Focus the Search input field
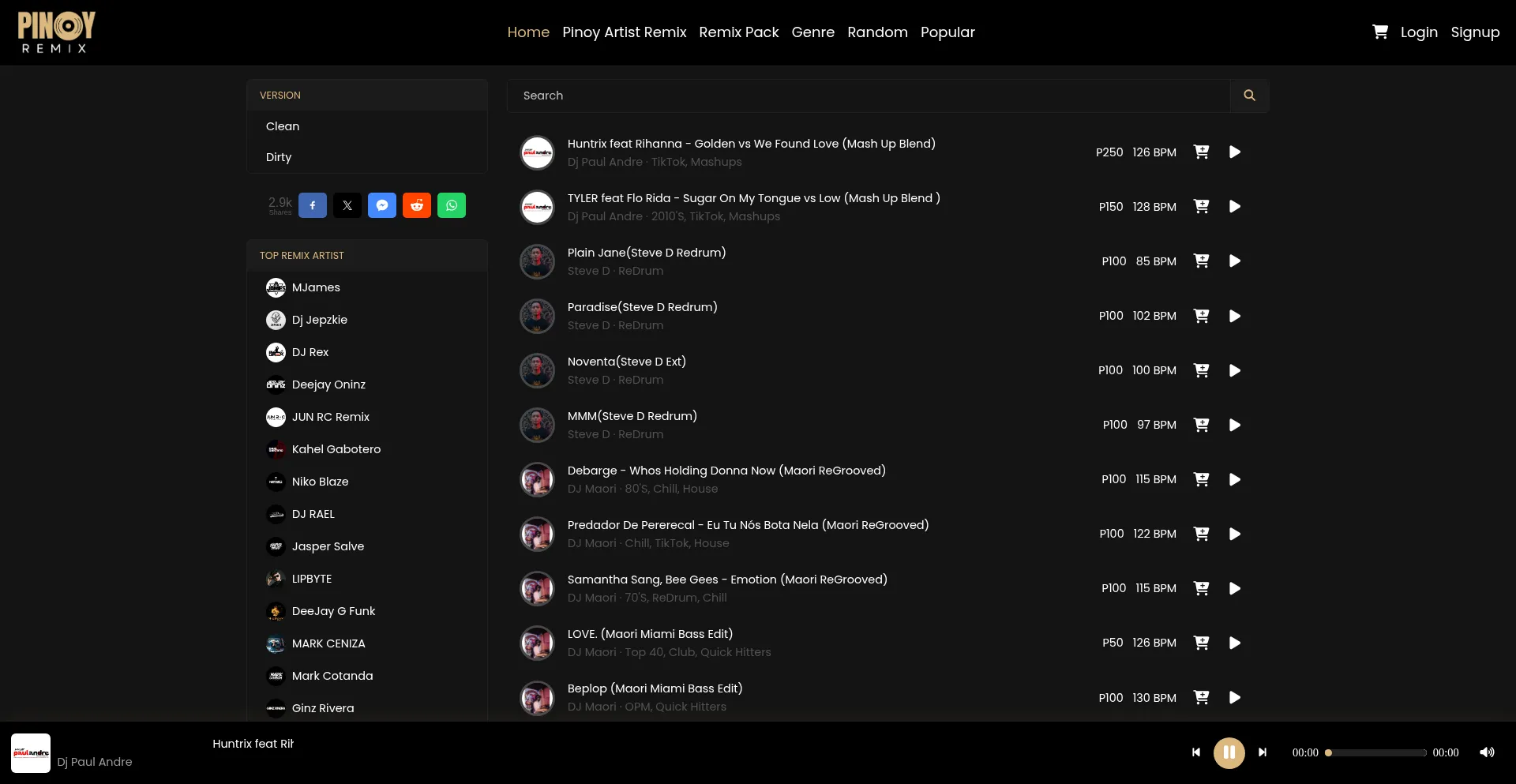 869,96
